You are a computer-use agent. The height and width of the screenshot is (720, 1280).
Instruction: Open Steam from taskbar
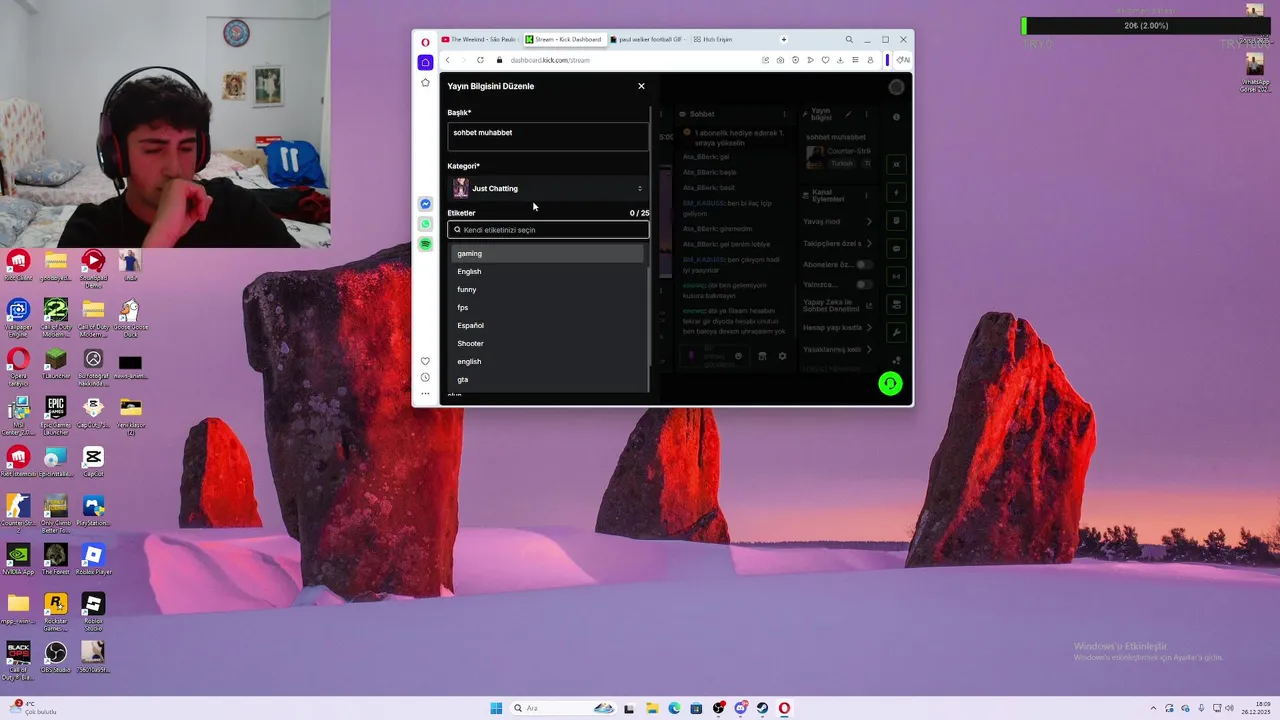(762, 708)
